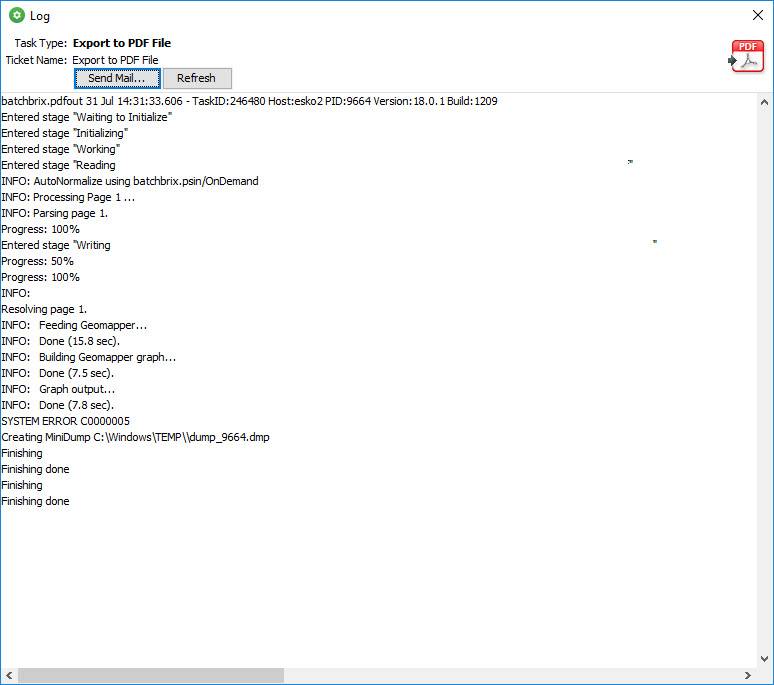Click the bold 'Export to PDF File' task type
774x685 pixels.
(122, 43)
